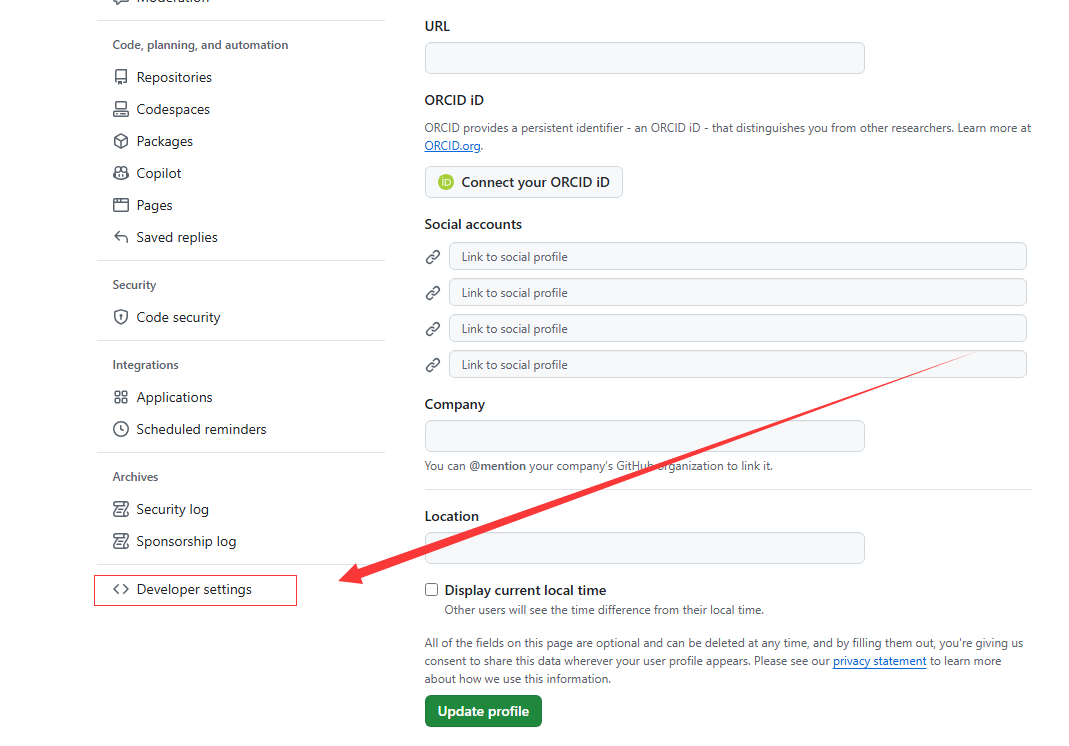Screen dimensions: 1069x746
Task: Click the first social profile link icon
Action: 433,256
